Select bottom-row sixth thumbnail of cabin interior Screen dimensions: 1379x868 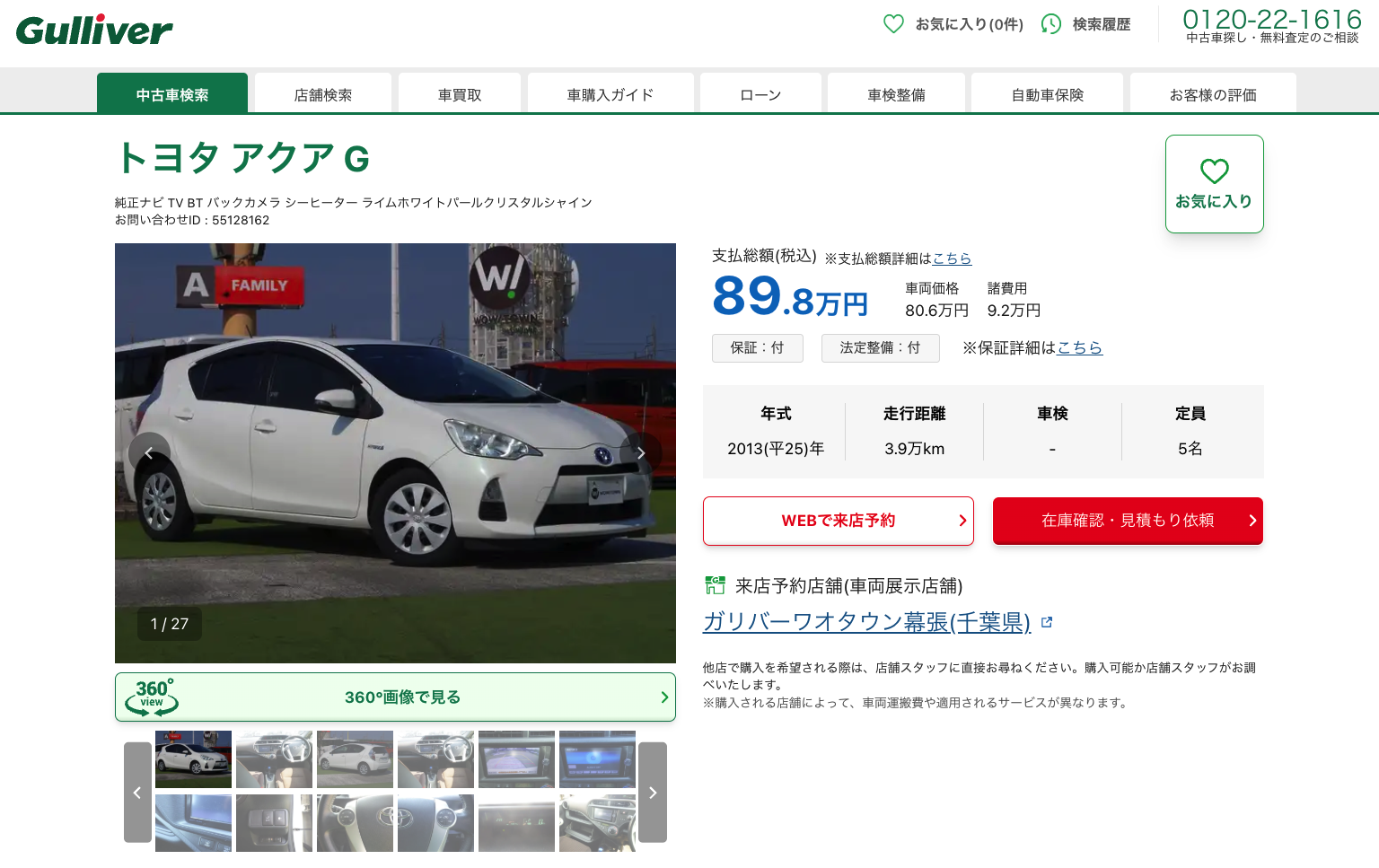click(x=597, y=823)
